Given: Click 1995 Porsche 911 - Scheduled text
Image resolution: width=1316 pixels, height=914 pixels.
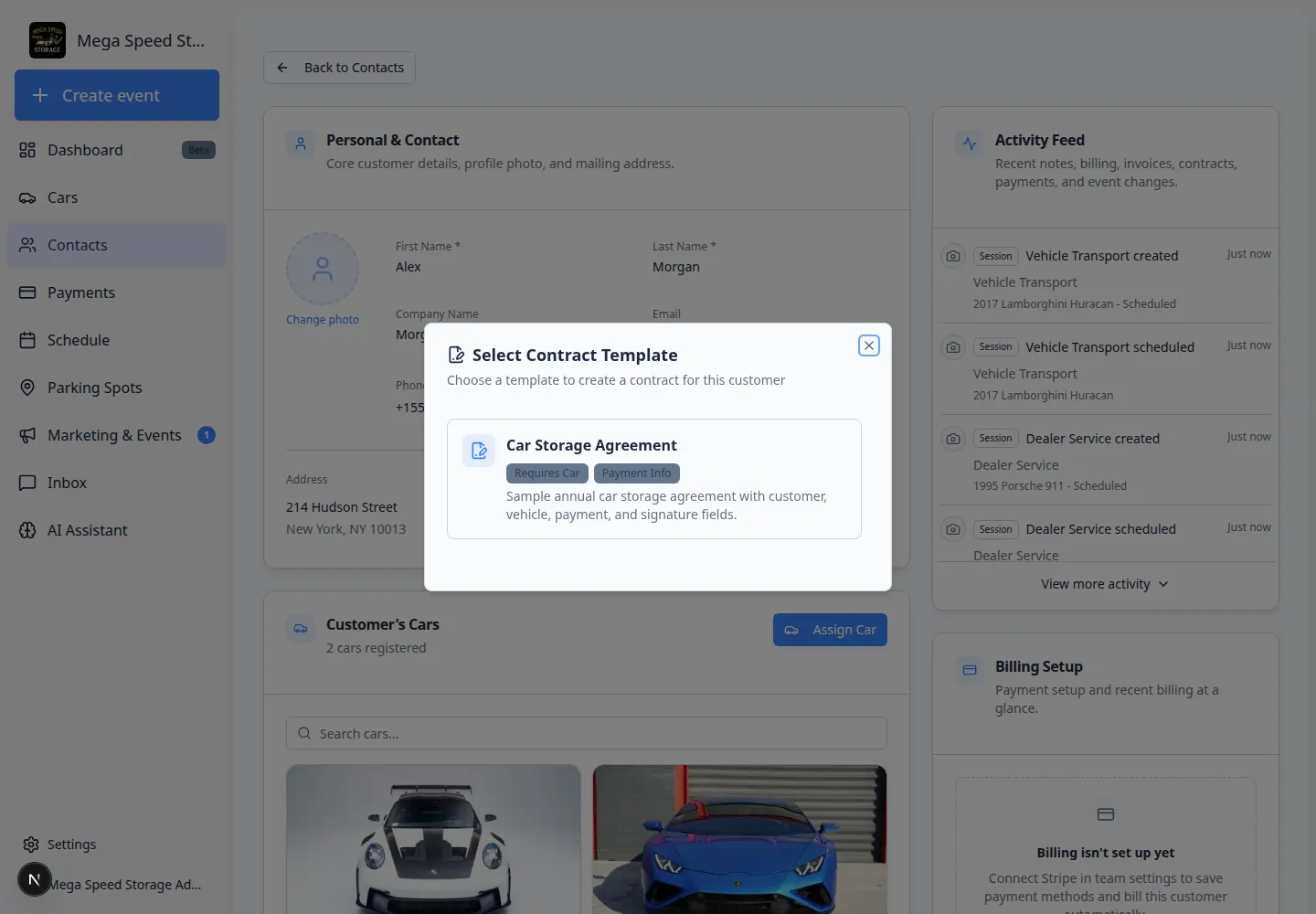Looking at the screenshot, I should (1050, 486).
